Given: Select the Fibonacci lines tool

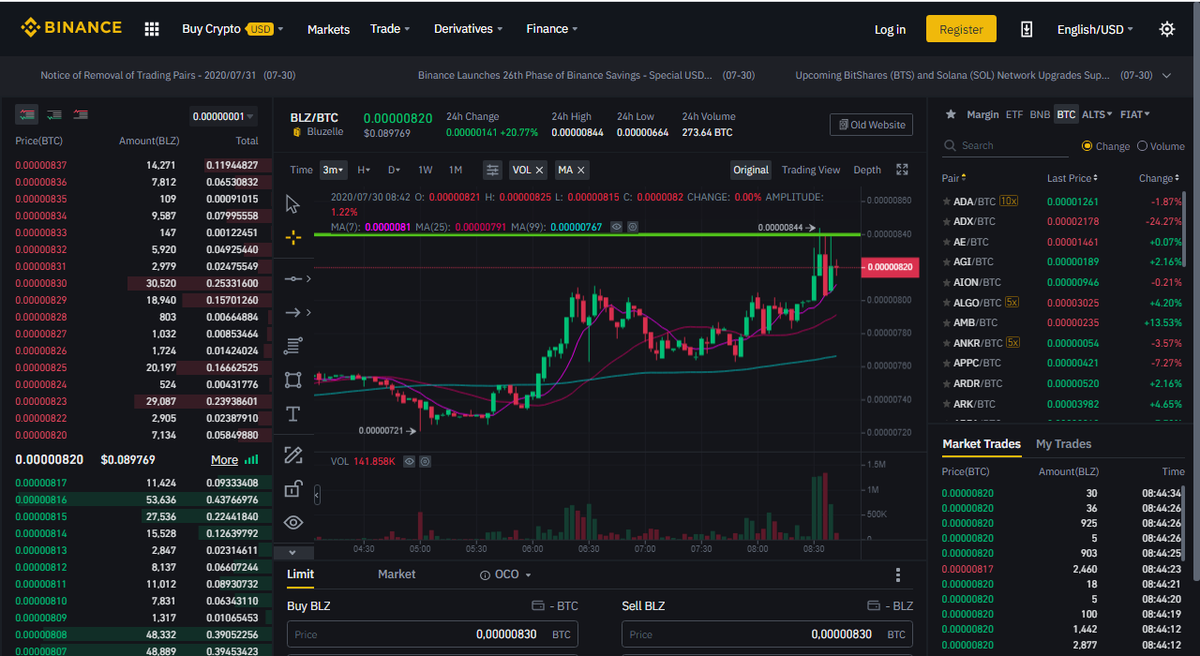Looking at the screenshot, I should pos(293,346).
